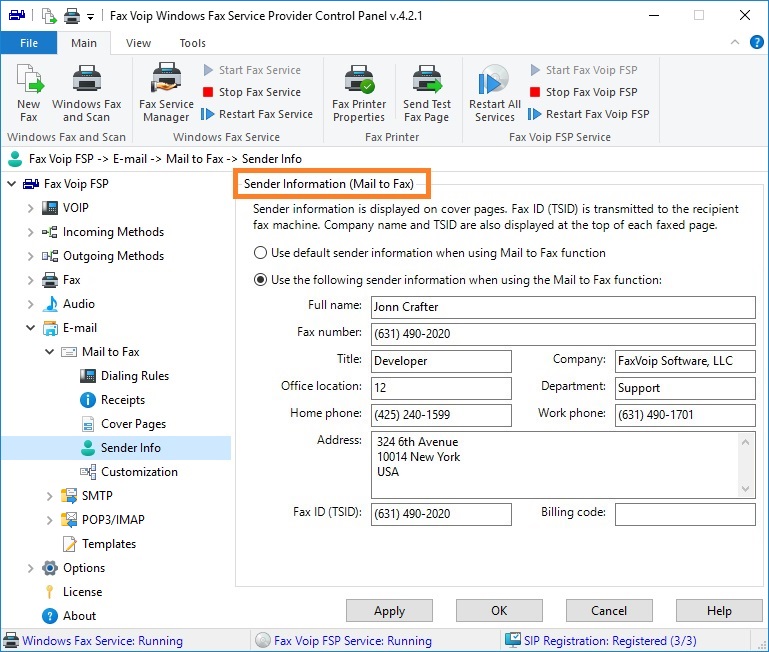Viewport: 769px width, 652px height.
Task: Click Start Fax Voip FSP
Action: pos(584,70)
